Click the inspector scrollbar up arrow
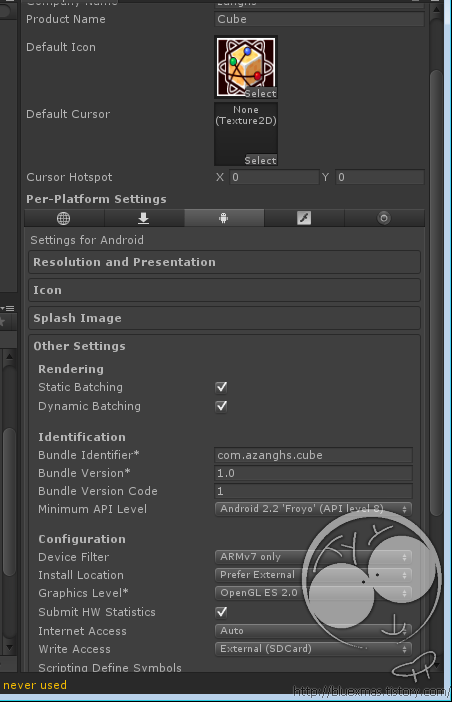Image resolution: width=452 pixels, height=702 pixels. 436,10
